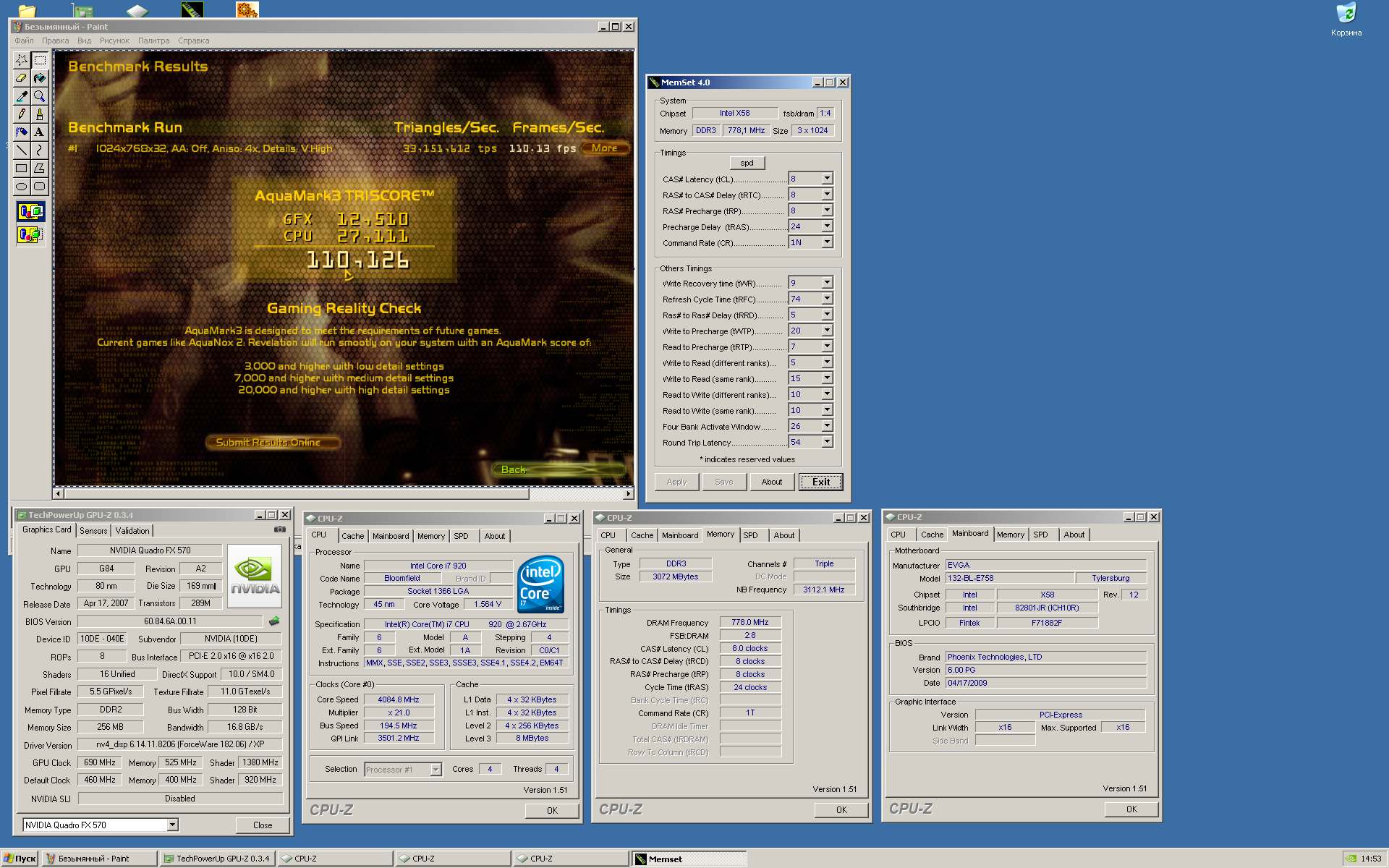Pick the Rectangle shape tool in Paint
1389x868 pixels.
[22, 169]
